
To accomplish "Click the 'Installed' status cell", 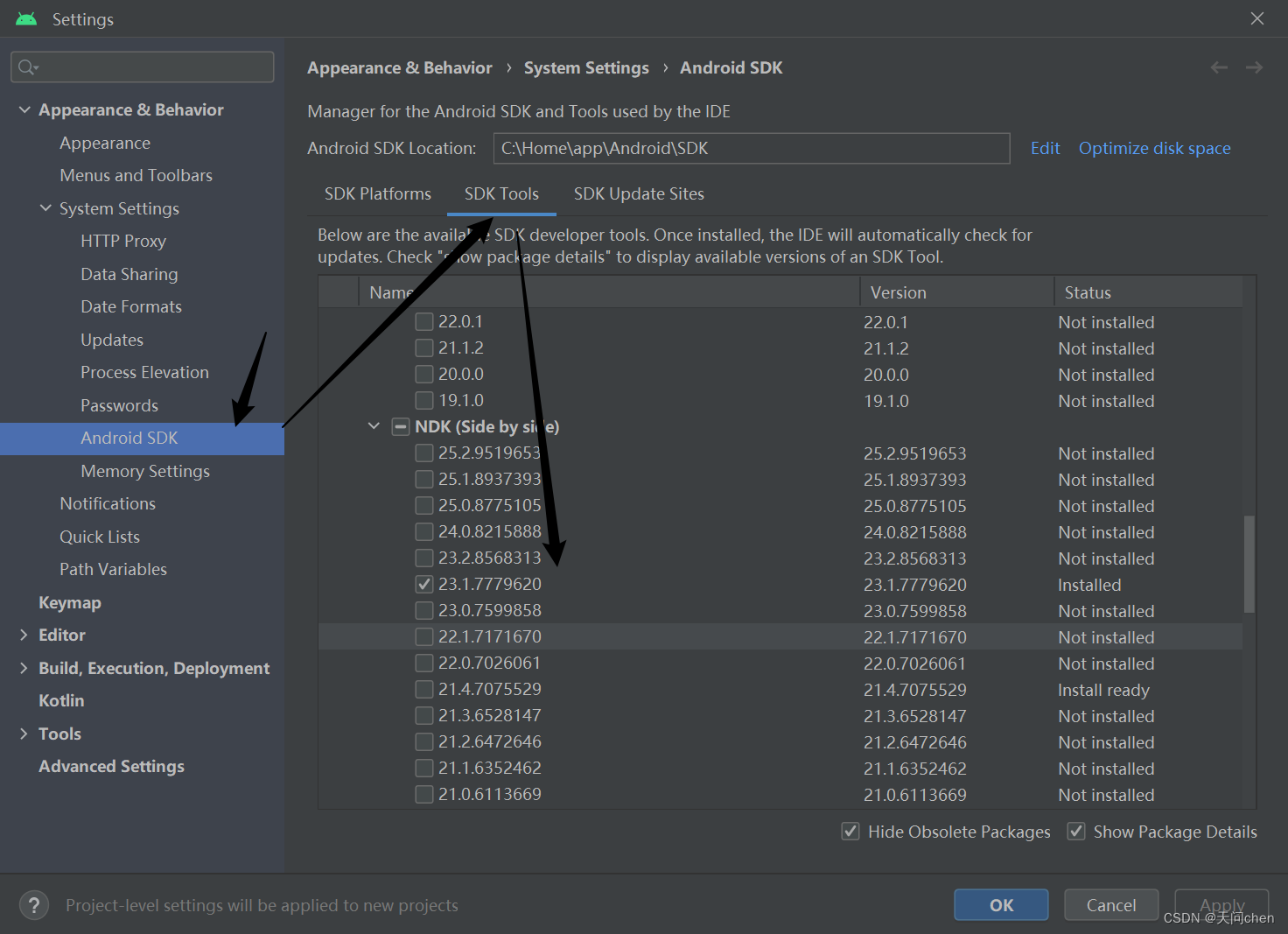I will pos(1089,585).
